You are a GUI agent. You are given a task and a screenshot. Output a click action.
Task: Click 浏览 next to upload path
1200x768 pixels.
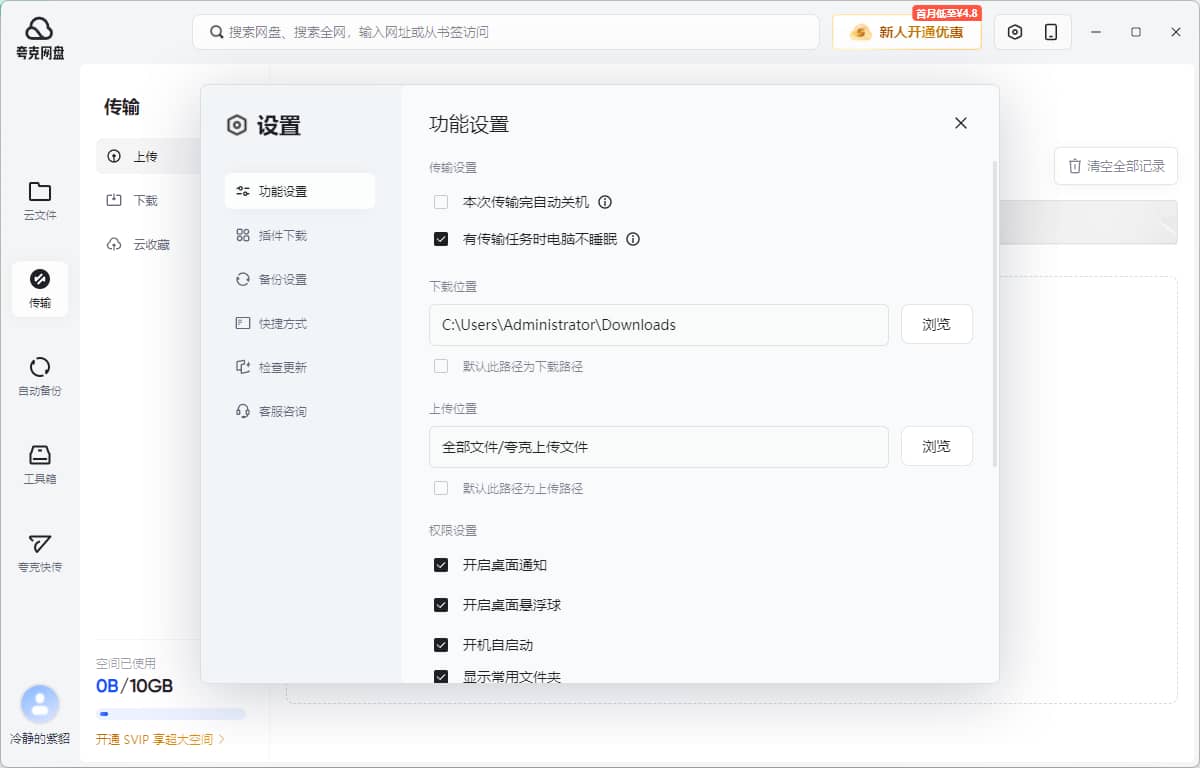pos(937,446)
